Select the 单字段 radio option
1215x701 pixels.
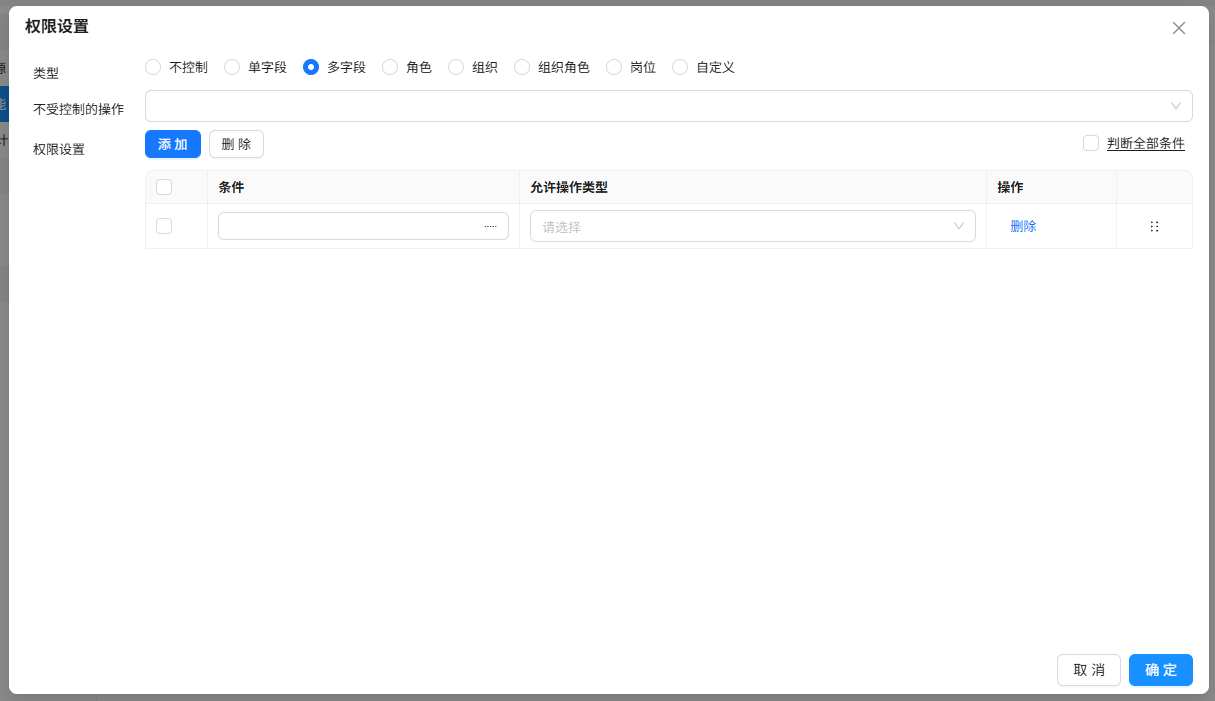232,67
